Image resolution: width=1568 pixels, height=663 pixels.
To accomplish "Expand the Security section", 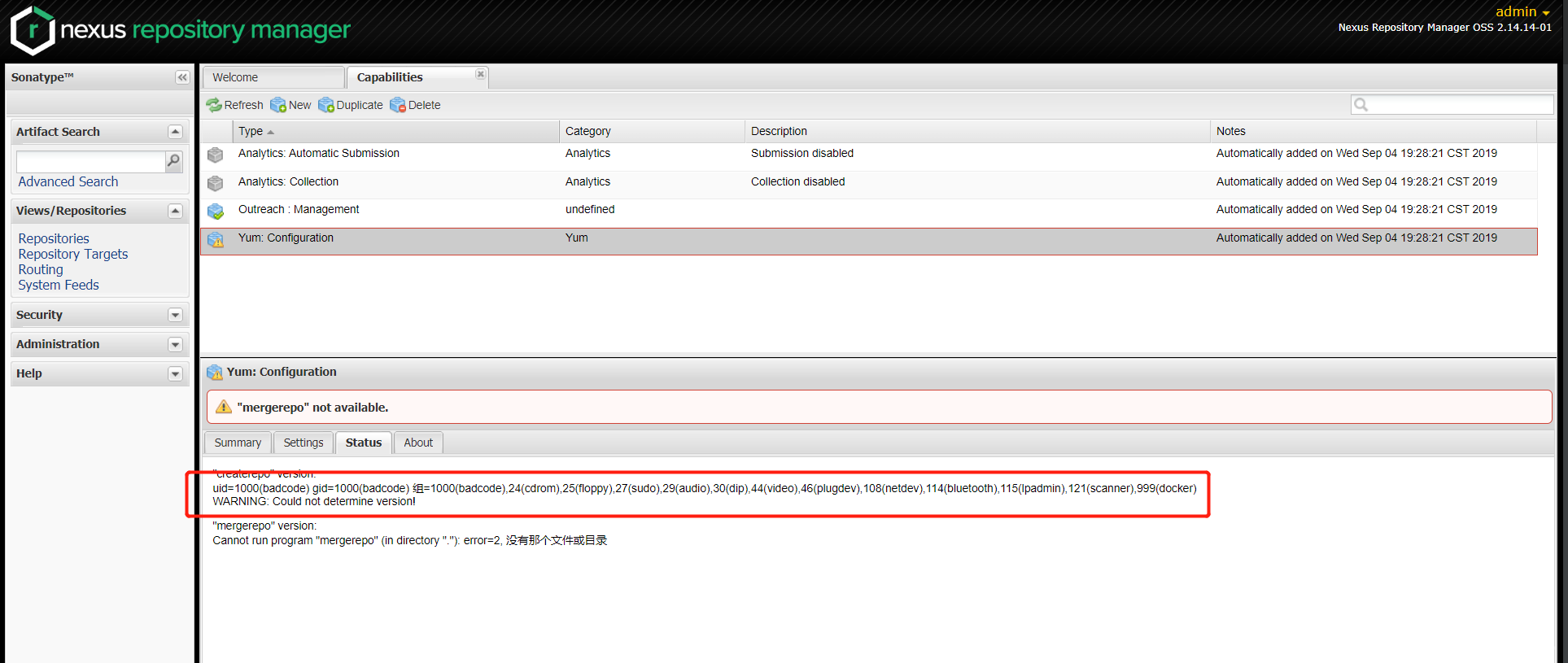I will 175,315.
